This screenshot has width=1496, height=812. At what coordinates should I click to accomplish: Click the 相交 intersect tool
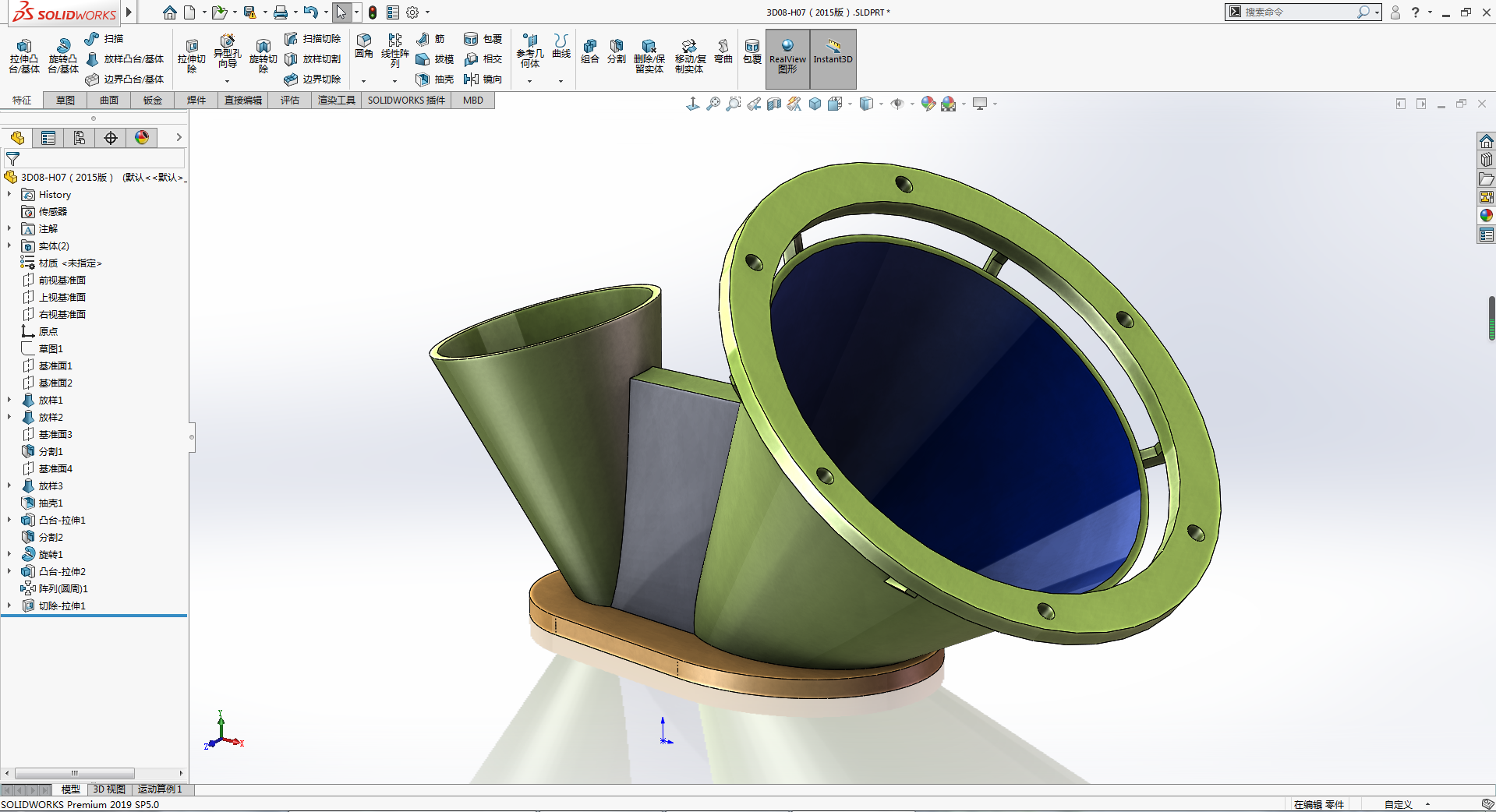click(483, 58)
